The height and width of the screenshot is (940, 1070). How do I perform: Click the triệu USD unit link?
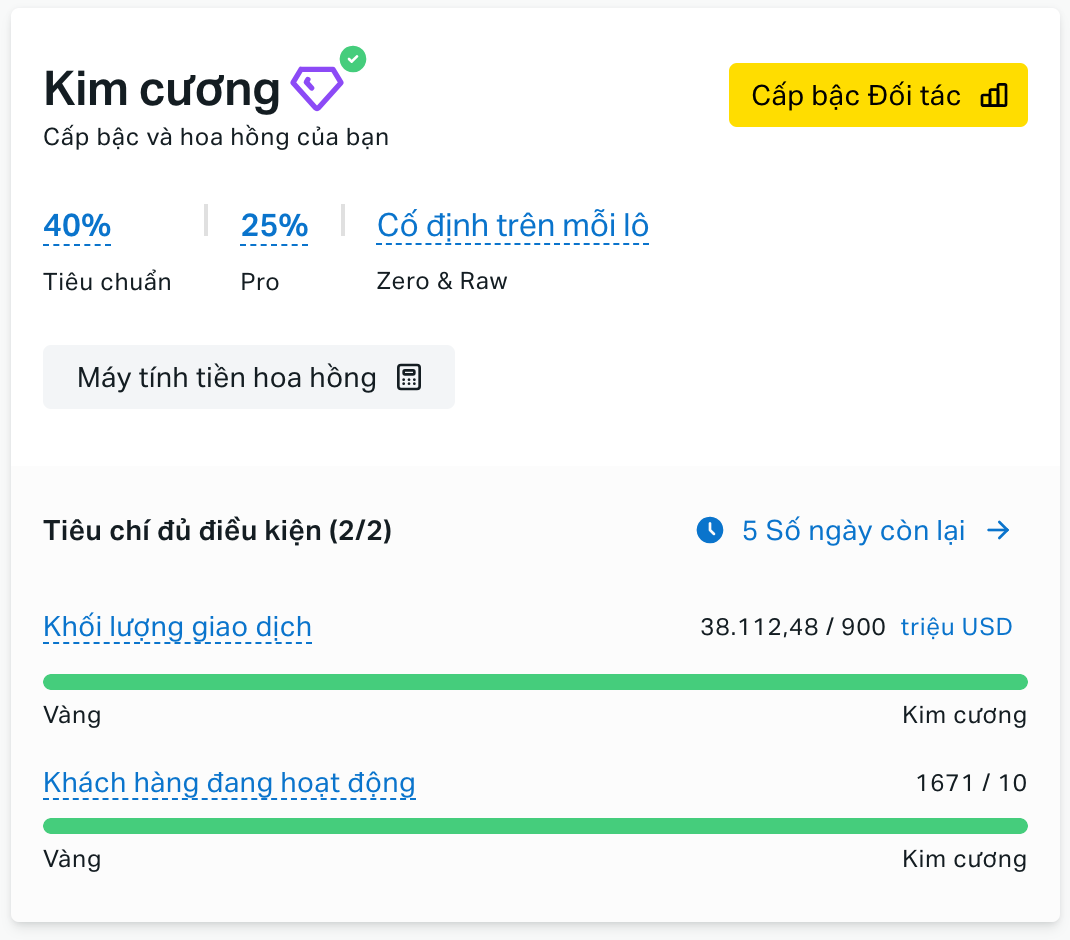[957, 627]
